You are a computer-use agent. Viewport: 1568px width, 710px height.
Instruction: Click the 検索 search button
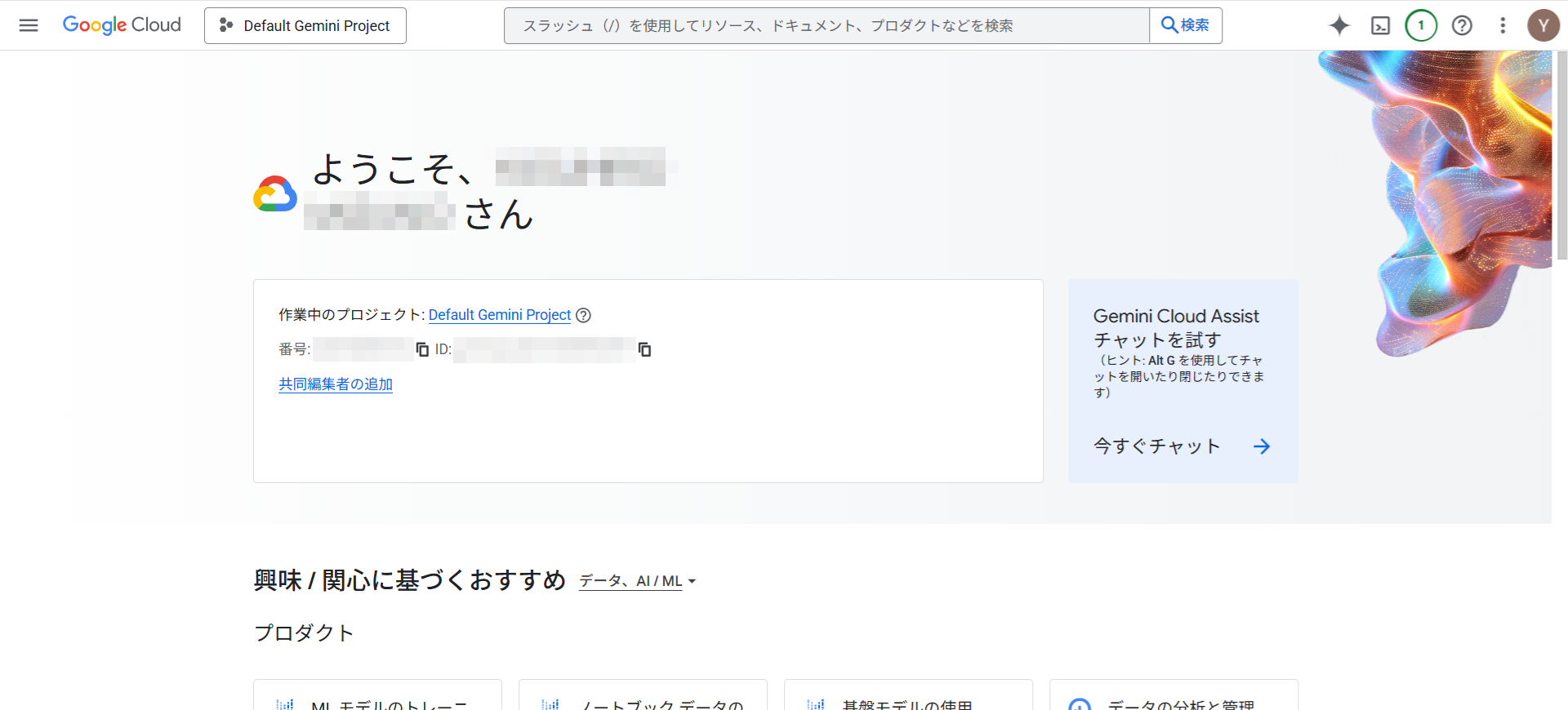[x=1185, y=25]
